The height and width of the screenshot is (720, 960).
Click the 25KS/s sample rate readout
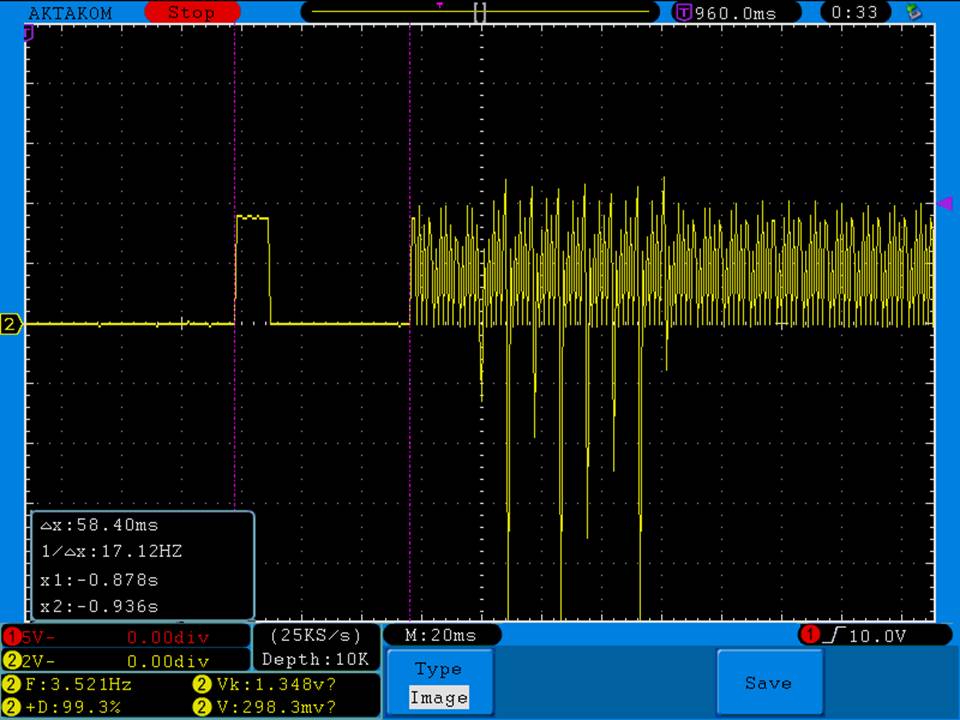click(x=315, y=636)
